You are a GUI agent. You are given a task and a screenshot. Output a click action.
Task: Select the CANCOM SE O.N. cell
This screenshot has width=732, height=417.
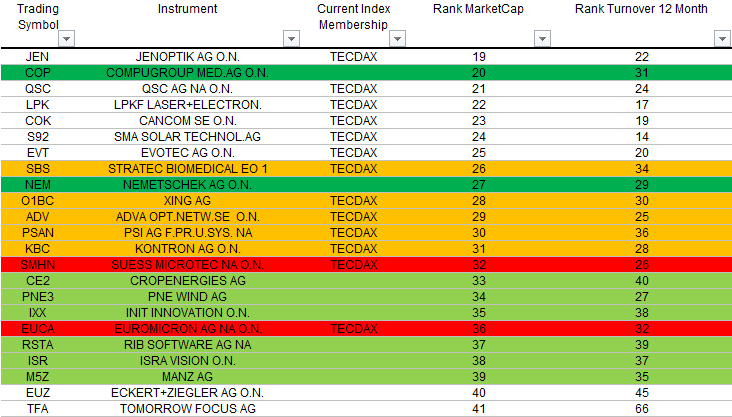187,120
